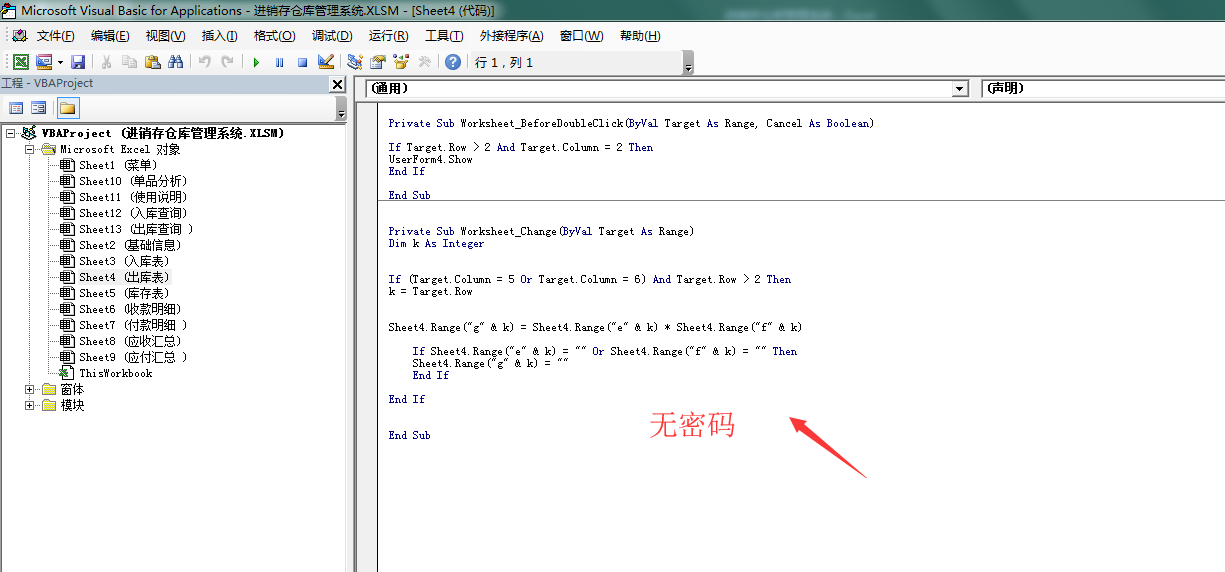Screen dimensions: 1225x572
Task: Click the Undo arrow icon
Action: click(x=204, y=62)
